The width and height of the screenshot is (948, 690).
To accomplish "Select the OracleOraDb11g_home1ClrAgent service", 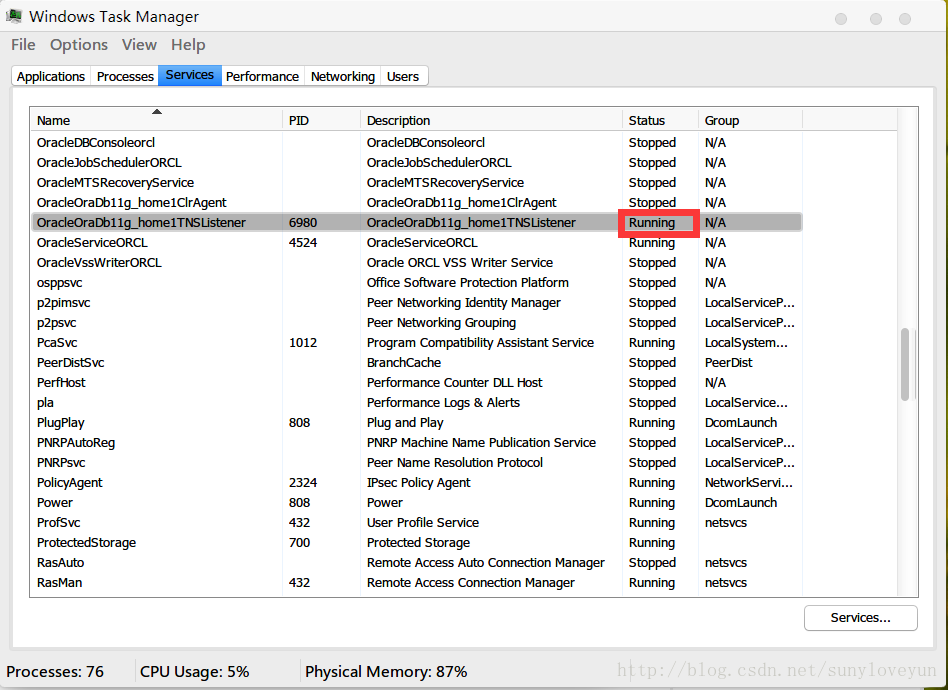I will click(131, 203).
